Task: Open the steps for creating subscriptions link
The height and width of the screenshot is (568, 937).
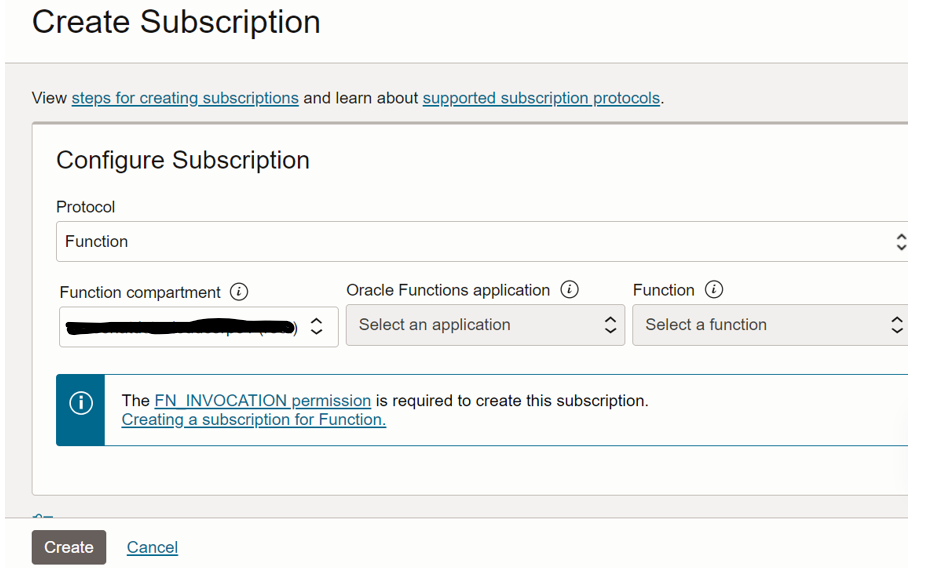Action: click(x=185, y=98)
